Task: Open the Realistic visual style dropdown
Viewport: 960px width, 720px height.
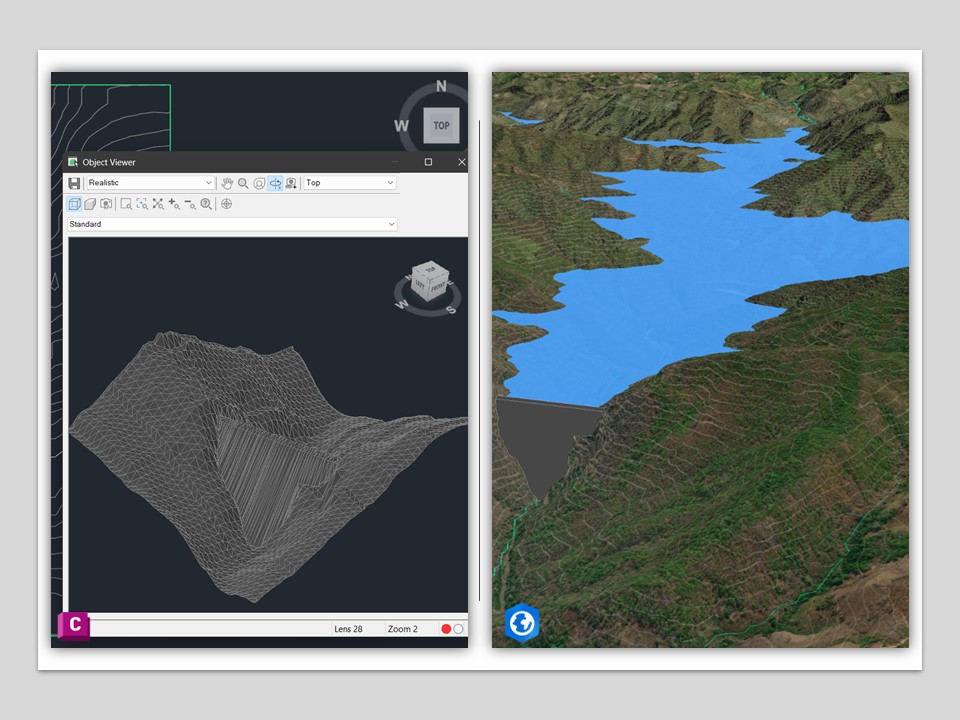Action: click(x=149, y=183)
